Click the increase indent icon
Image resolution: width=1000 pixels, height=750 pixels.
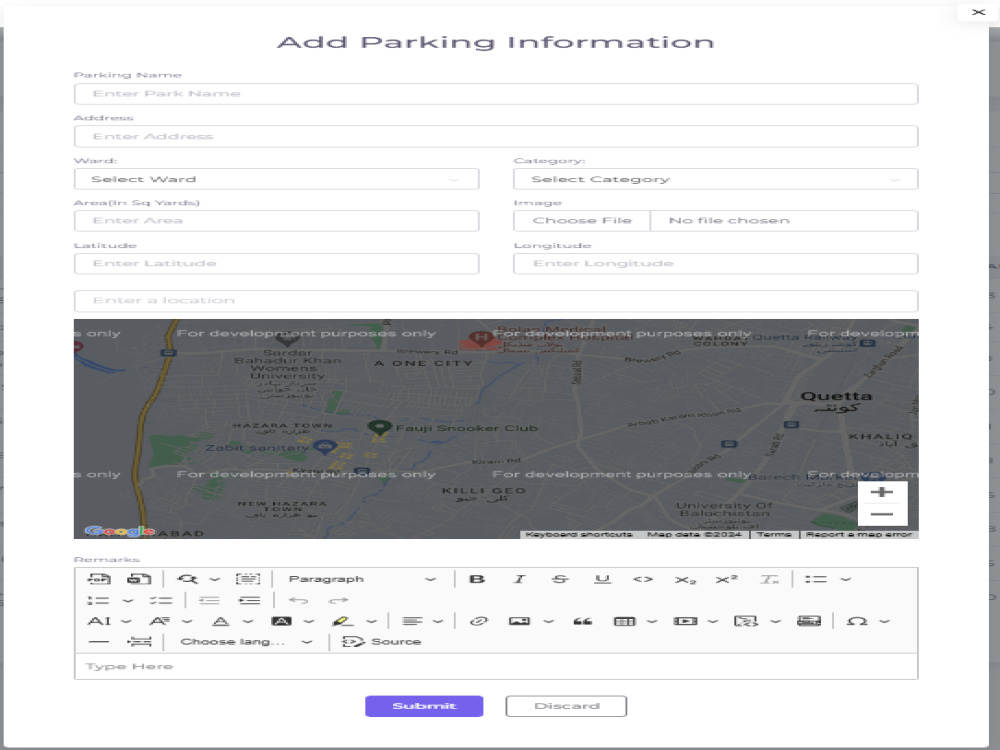point(249,600)
